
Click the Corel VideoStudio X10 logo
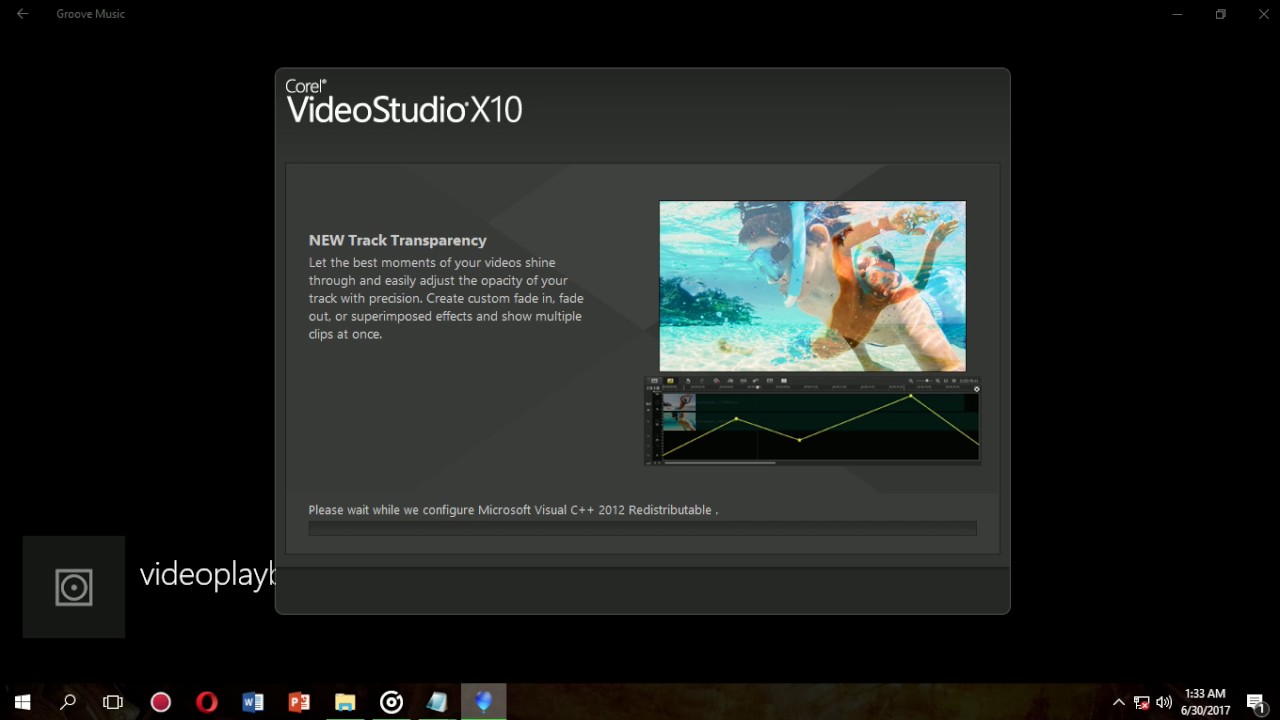[404, 102]
